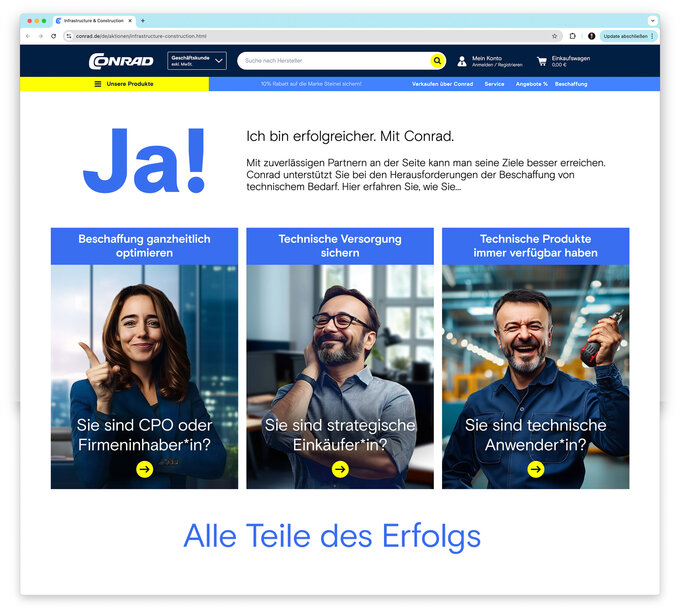Expand the Geschäftskunde customer type dropdown

[x=197, y=61]
